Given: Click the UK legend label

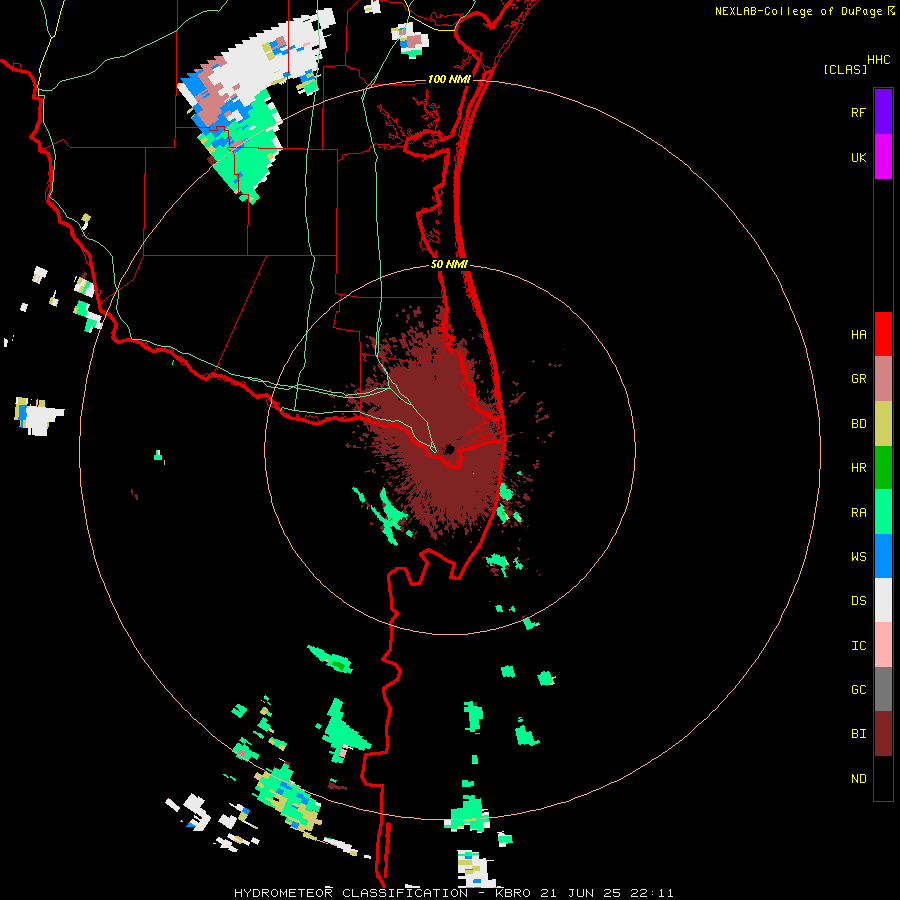Looking at the screenshot, I should pyautogui.click(x=858, y=157).
